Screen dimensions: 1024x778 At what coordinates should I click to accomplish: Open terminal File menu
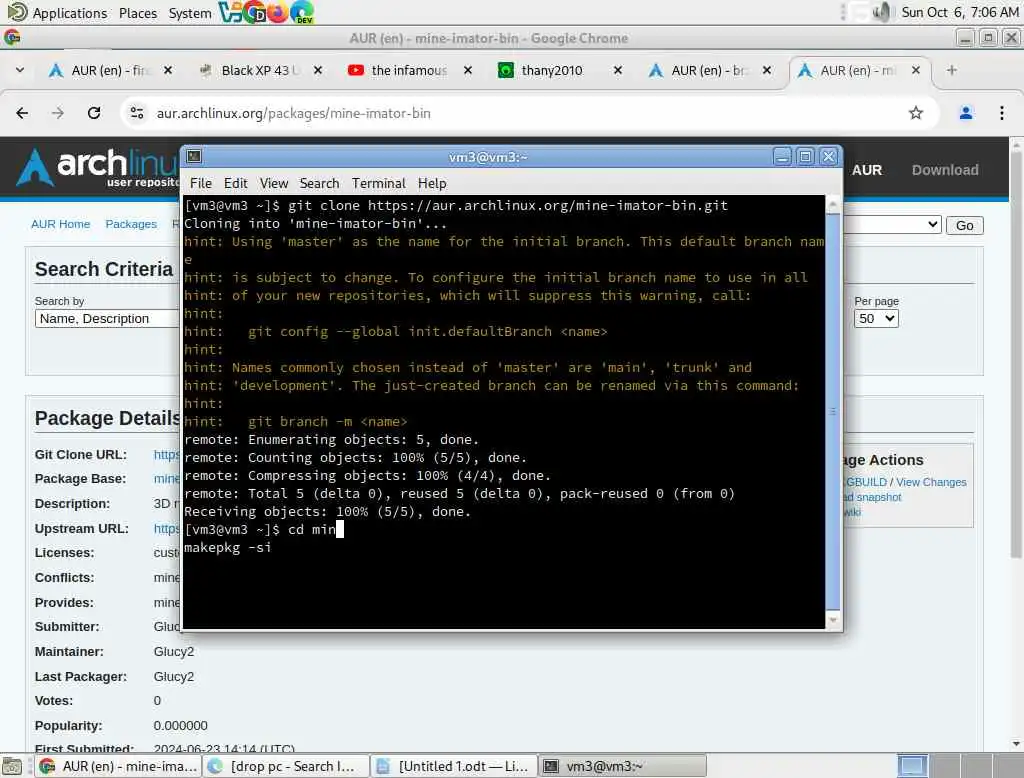click(x=200, y=183)
